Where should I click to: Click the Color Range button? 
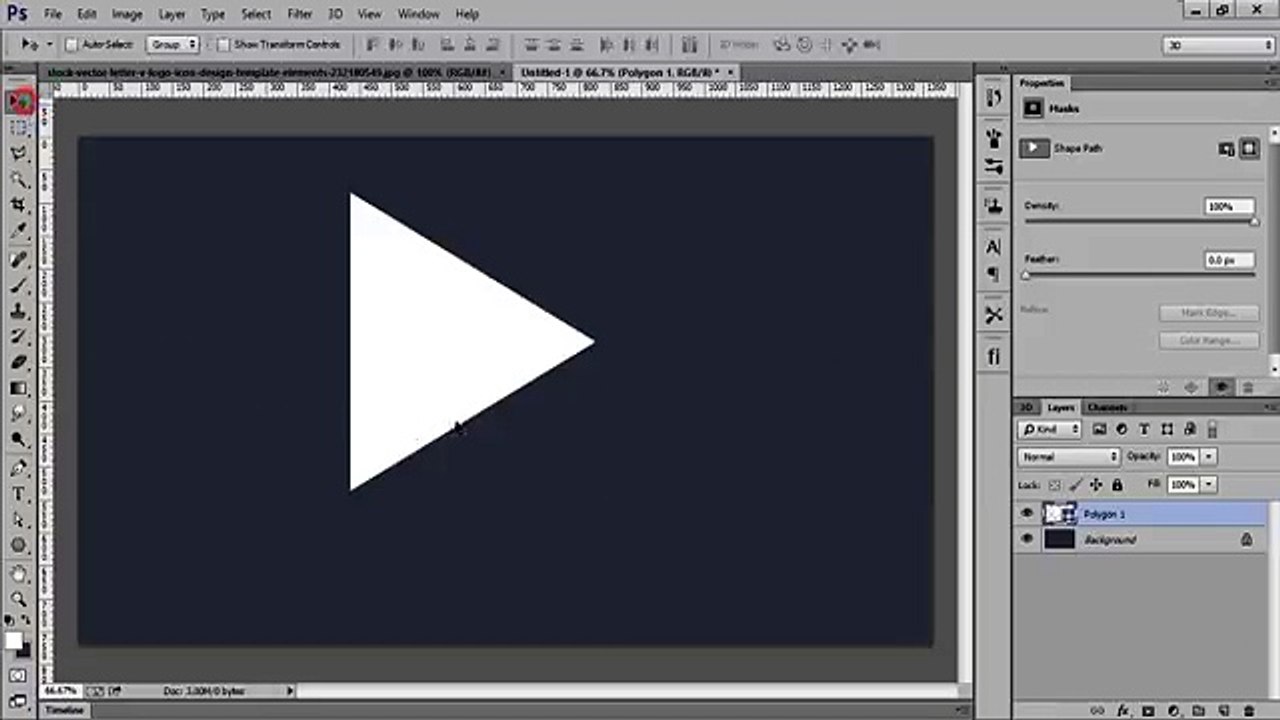[1208, 341]
